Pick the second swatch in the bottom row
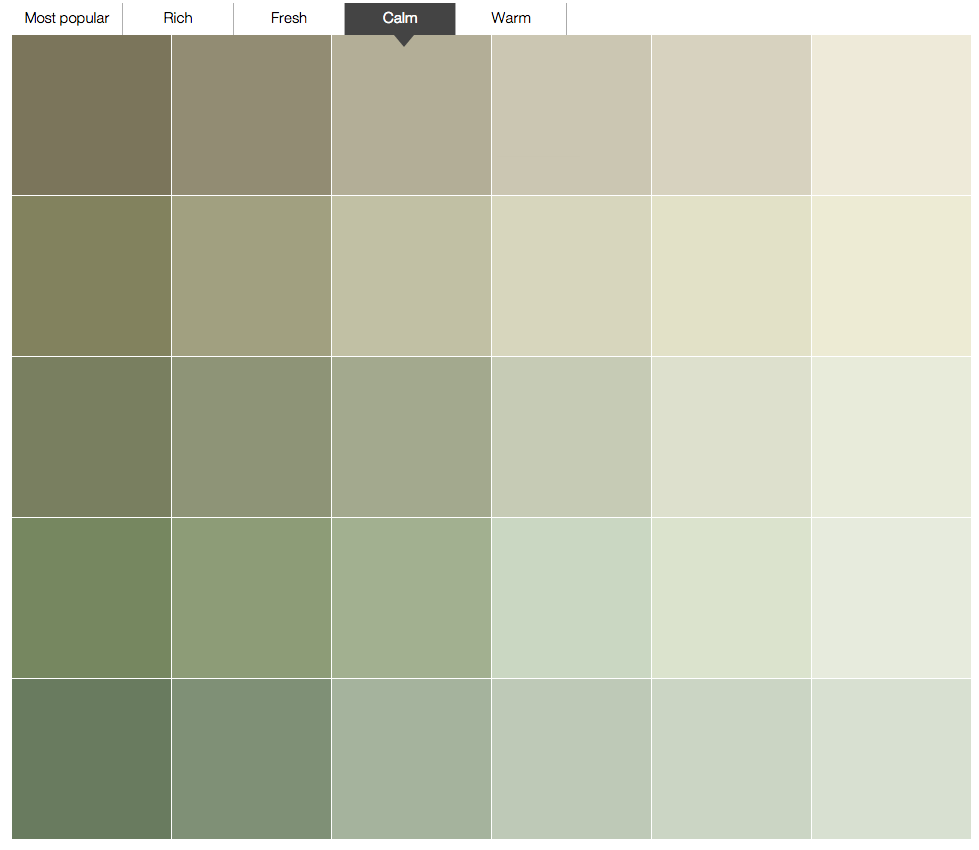 point(251,759)
